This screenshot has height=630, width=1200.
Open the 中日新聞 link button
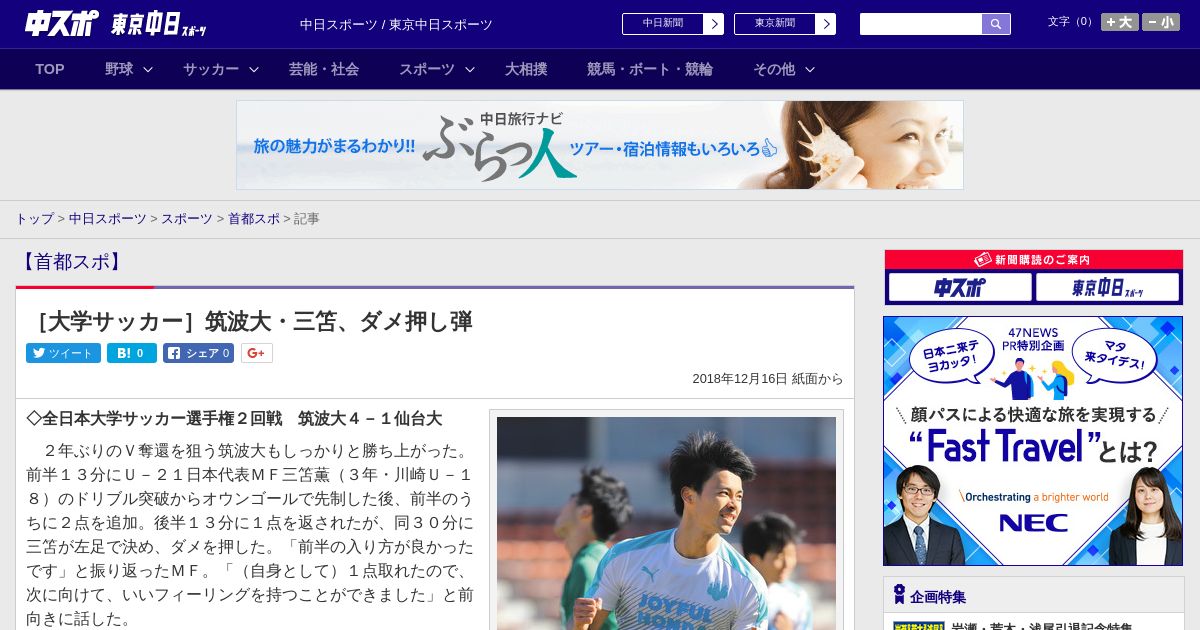click(x=662, y=24)
